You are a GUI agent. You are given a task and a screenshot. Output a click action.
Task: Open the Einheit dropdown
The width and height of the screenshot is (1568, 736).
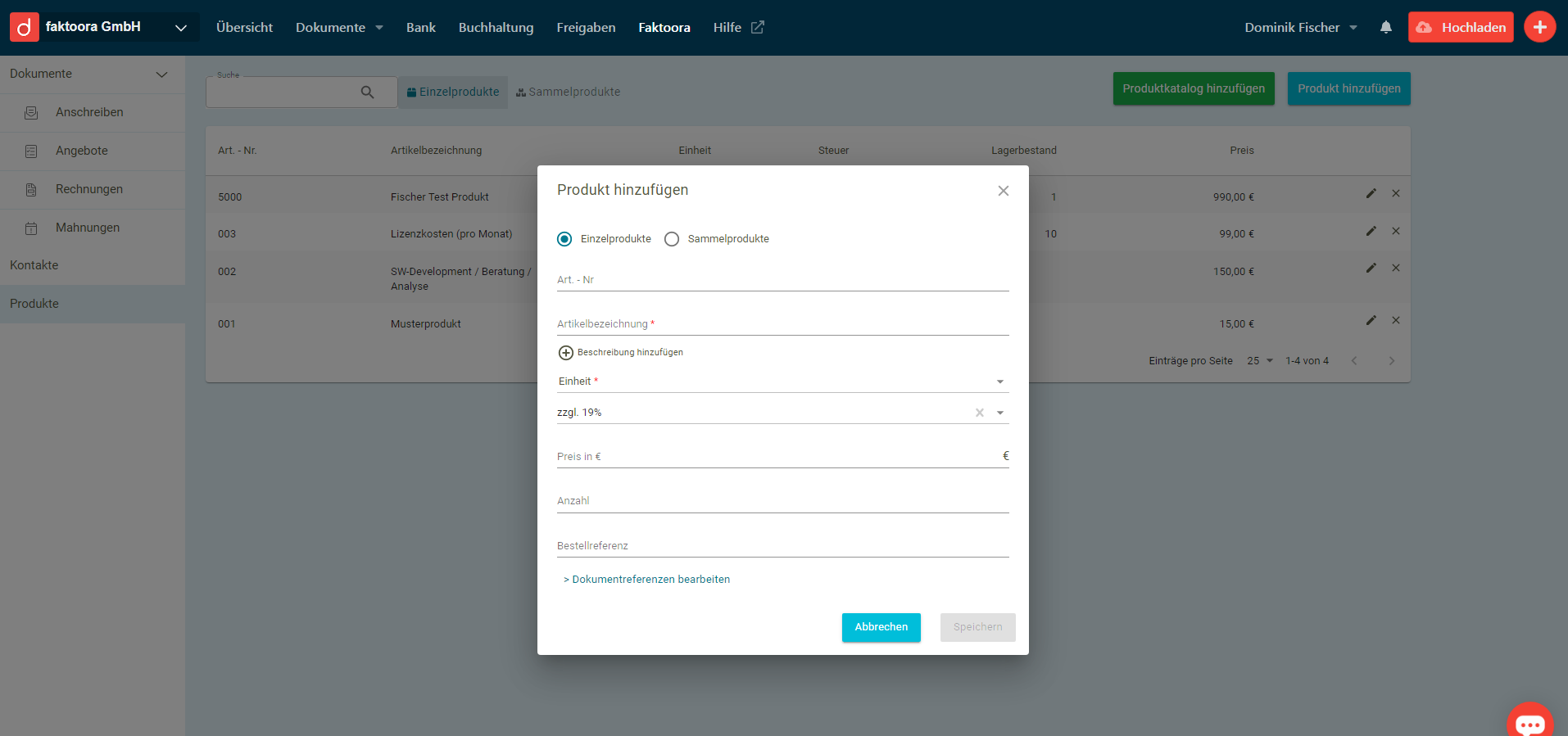tap(999, 382)
